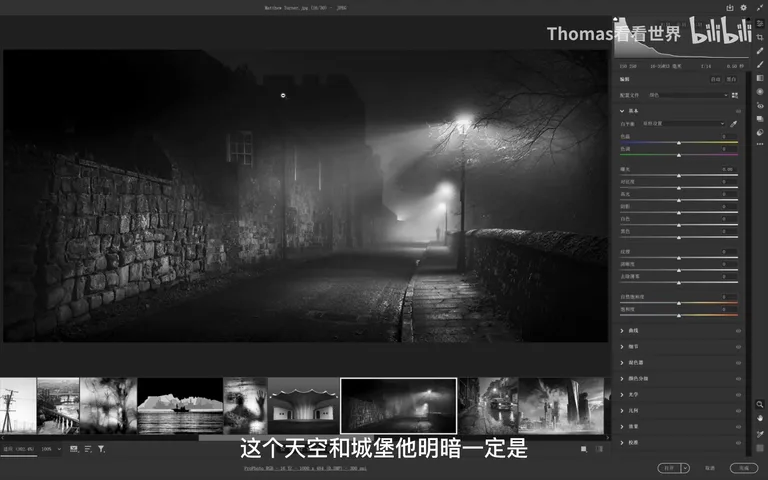Toggle visibility eye of Color Mixer panel
The width and height of the screenshot is (768, 480).
pyautogui.click(x=738, y=363)
